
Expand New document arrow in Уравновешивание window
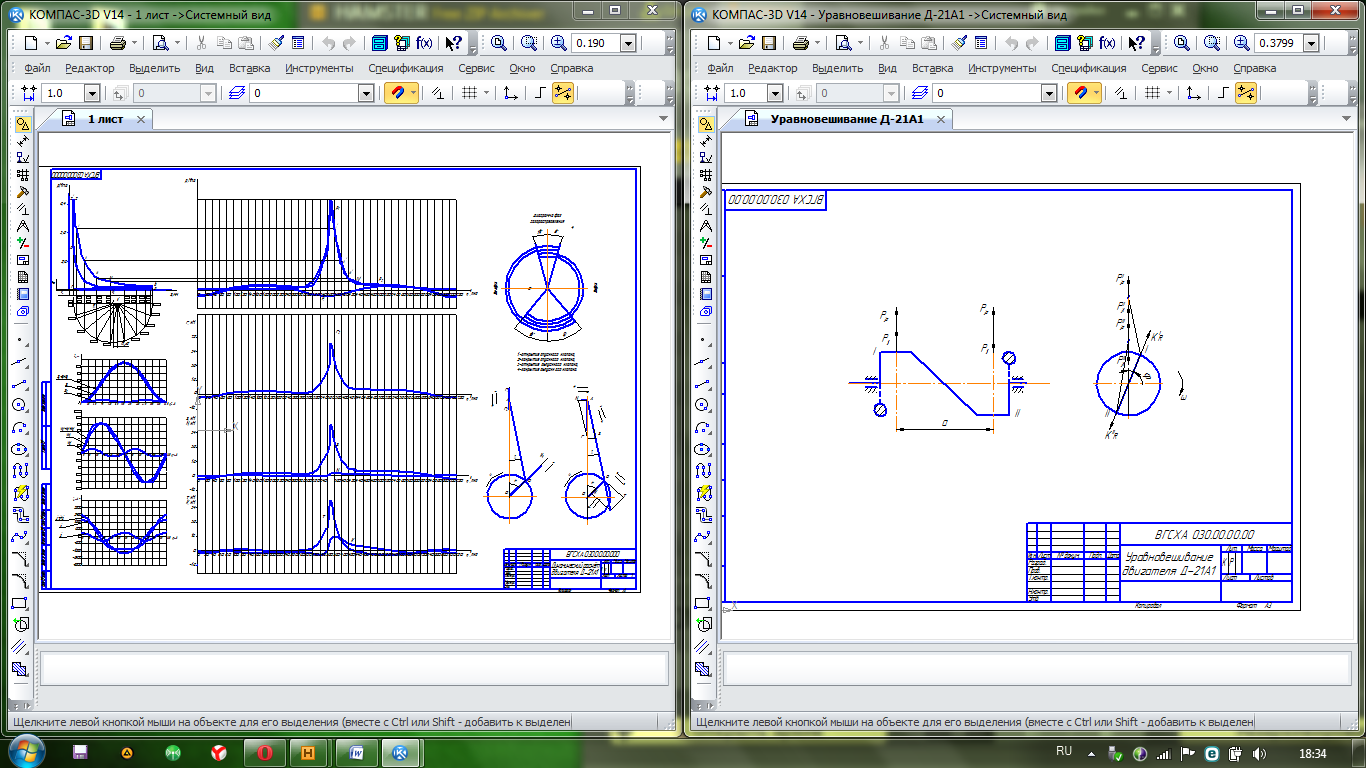pos(730,43)
